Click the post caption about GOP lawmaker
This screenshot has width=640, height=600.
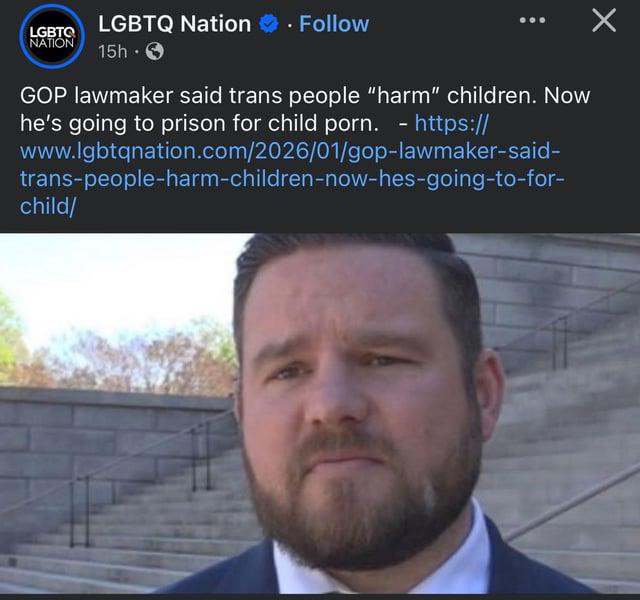pyautogui.click(x=305, y=109)
